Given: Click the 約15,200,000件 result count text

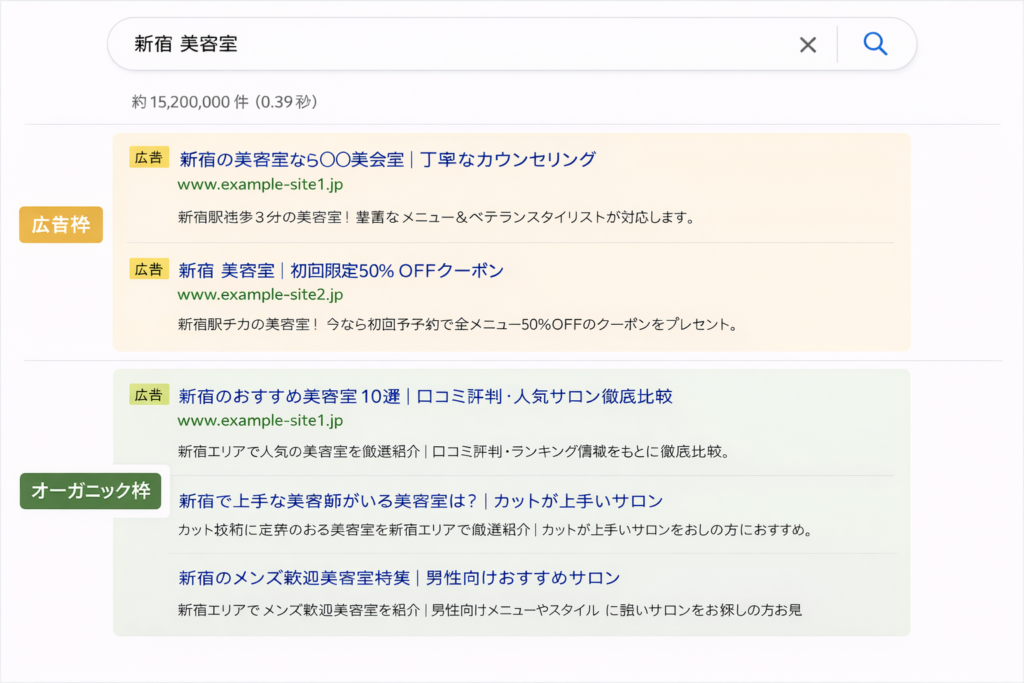Looking at the screenshot, I should [225, 102].
